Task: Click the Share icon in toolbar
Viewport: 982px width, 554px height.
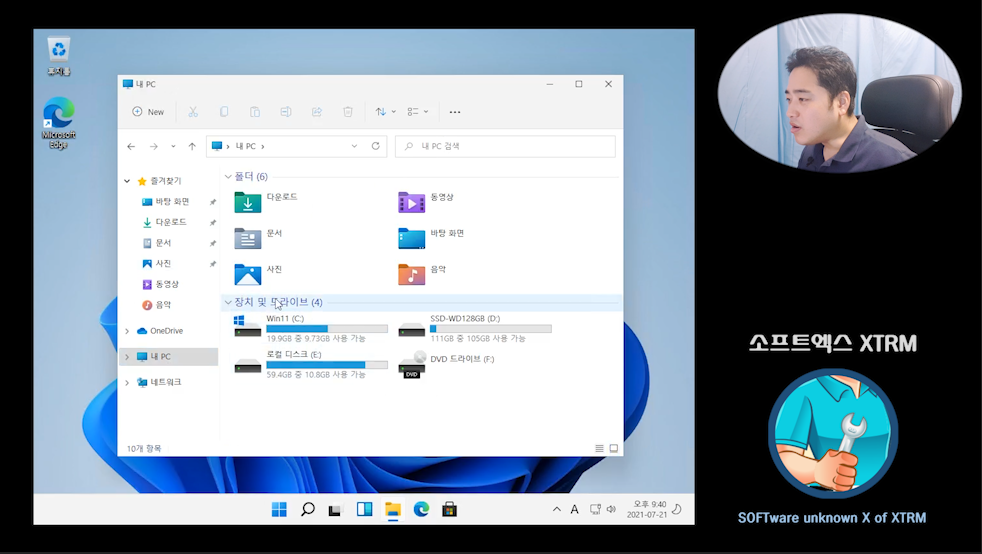Action: tap(317, 112)
